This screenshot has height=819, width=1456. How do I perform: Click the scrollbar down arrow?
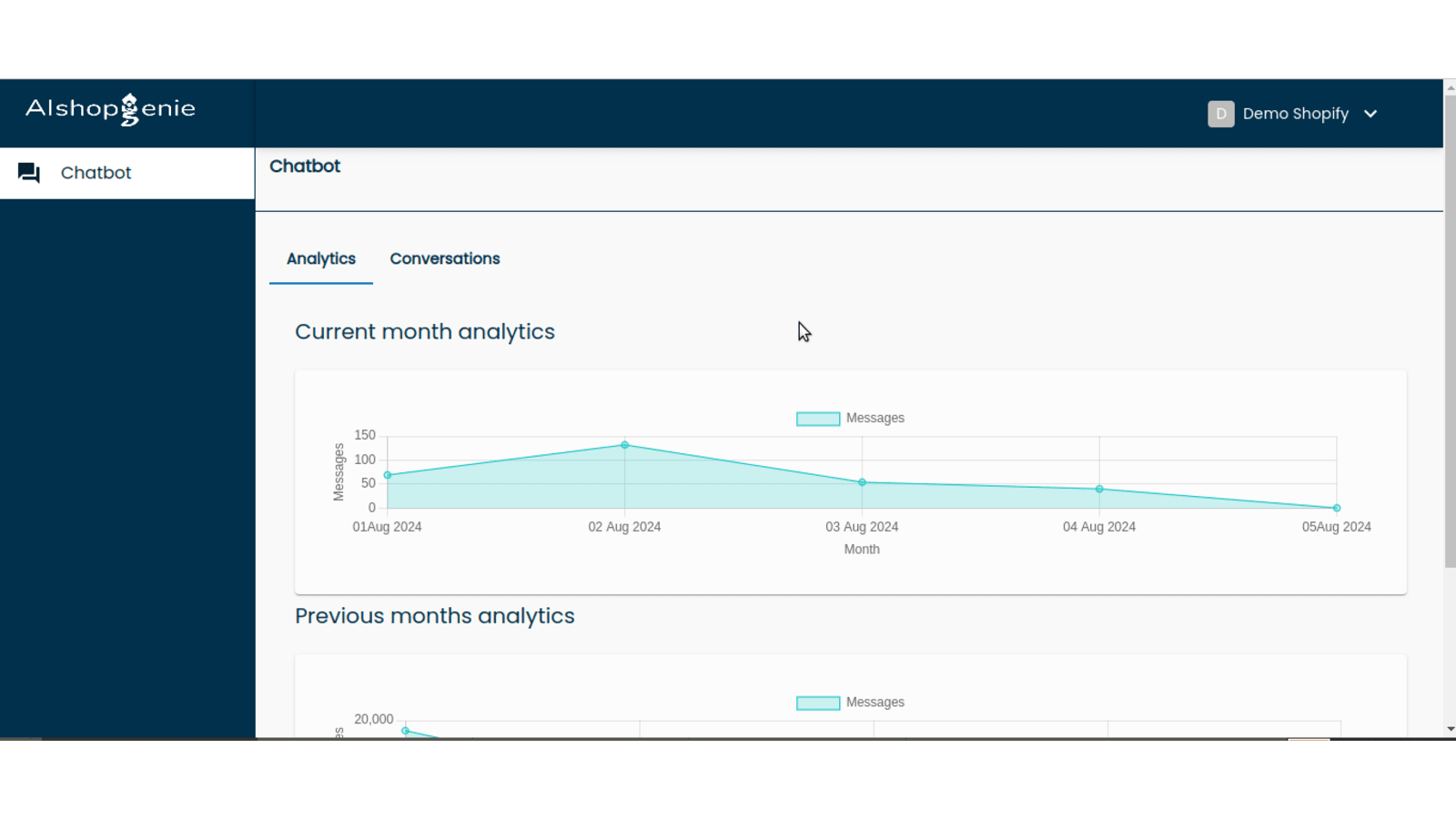pyautogui.click(x=1450, y=730)
